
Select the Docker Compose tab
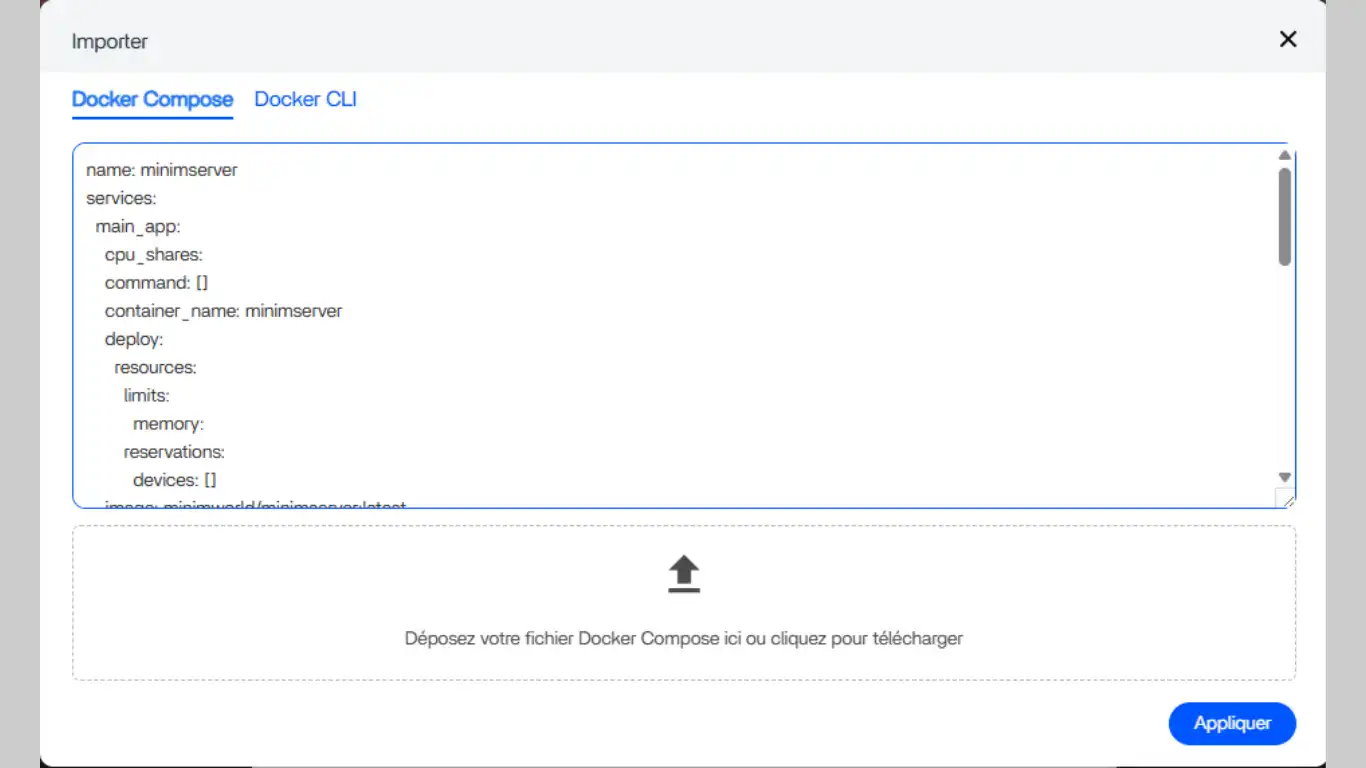coord(152,99)
